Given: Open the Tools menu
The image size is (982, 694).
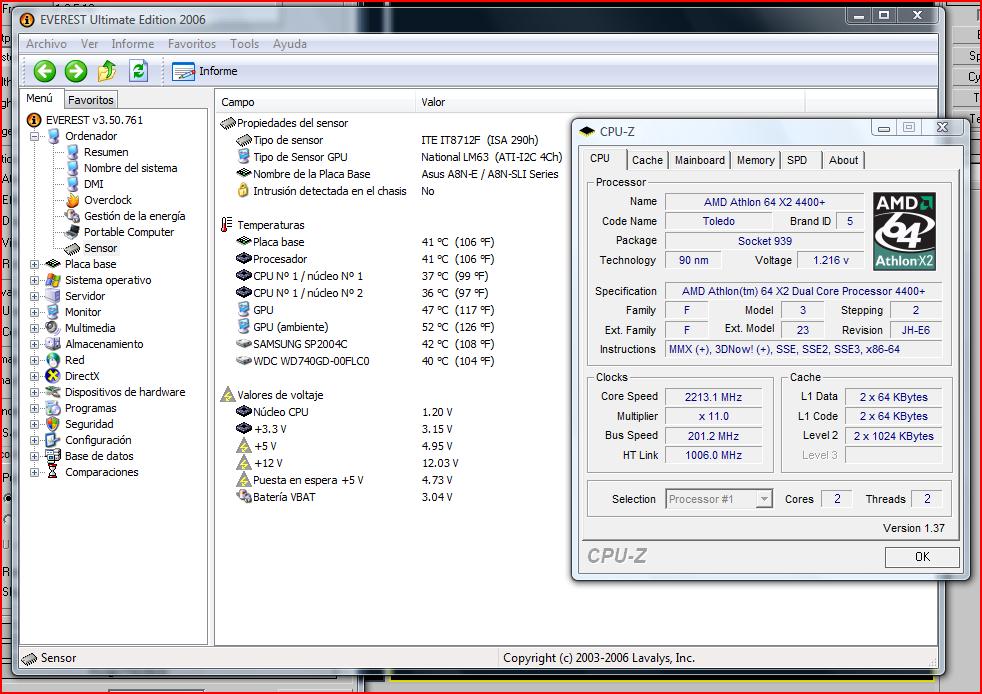Looking at the screenshot, I should click(244, 44).
